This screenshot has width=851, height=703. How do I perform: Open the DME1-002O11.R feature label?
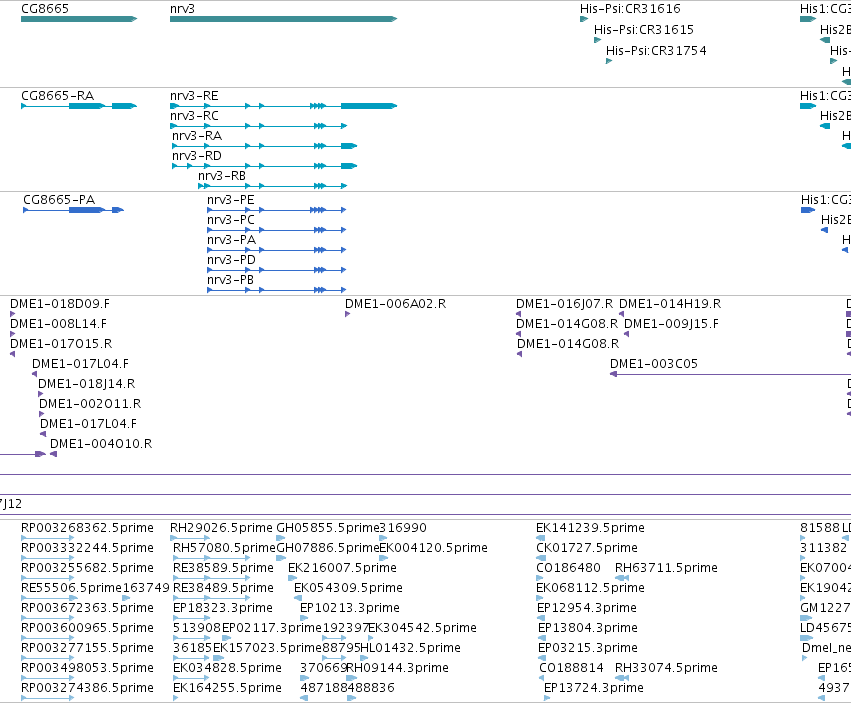[x=90, y=404]
